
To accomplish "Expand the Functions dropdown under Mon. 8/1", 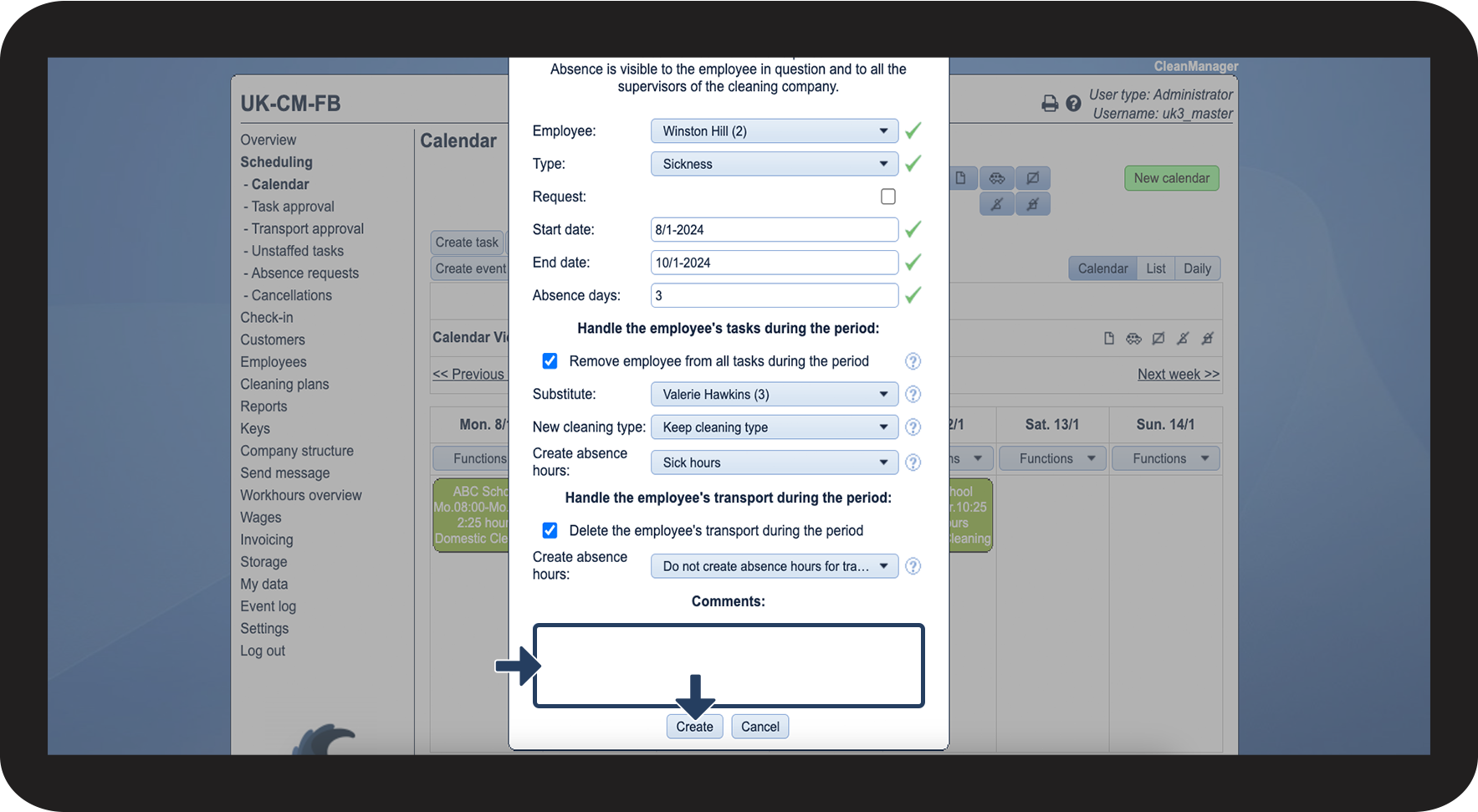I will pyautogui.click(x=471, y=458).
